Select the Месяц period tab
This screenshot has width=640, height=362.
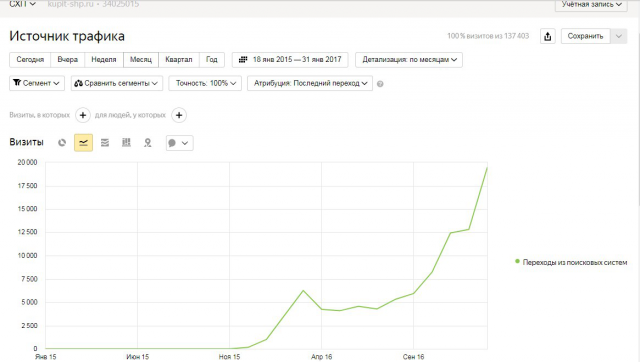click(x=141, y=60)
